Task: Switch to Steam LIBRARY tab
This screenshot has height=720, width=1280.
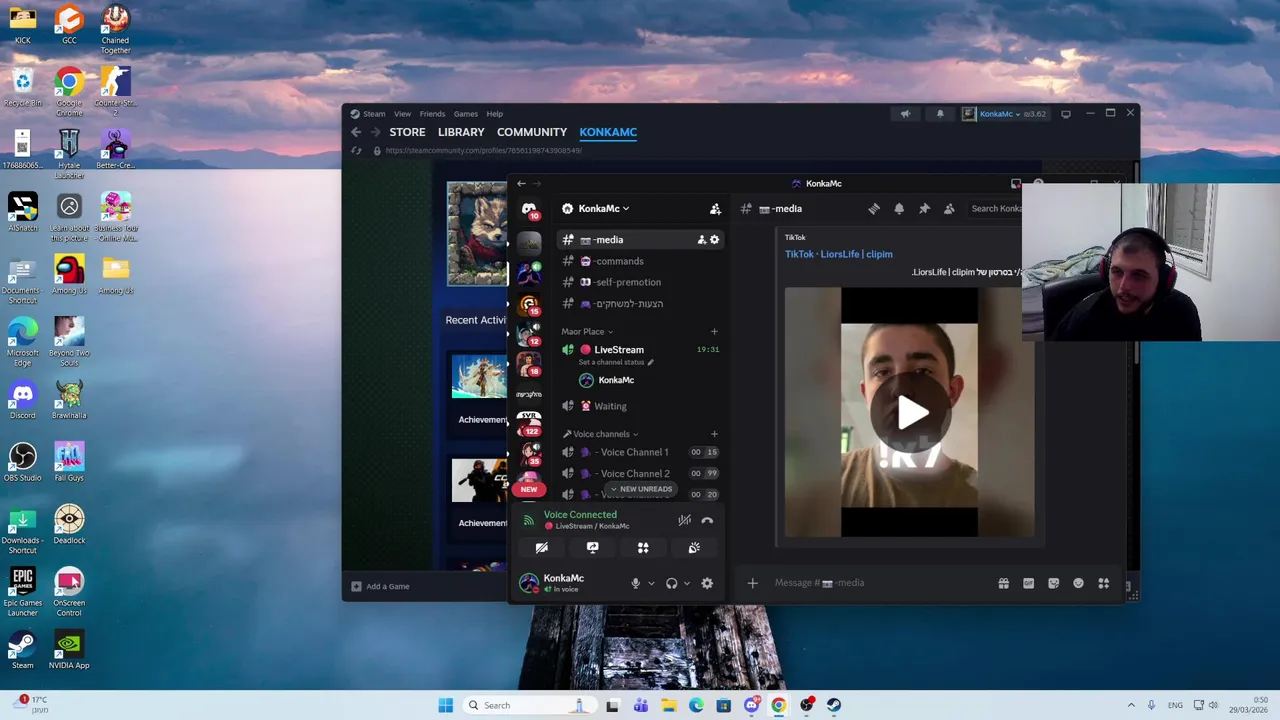Action: point(461,132)
